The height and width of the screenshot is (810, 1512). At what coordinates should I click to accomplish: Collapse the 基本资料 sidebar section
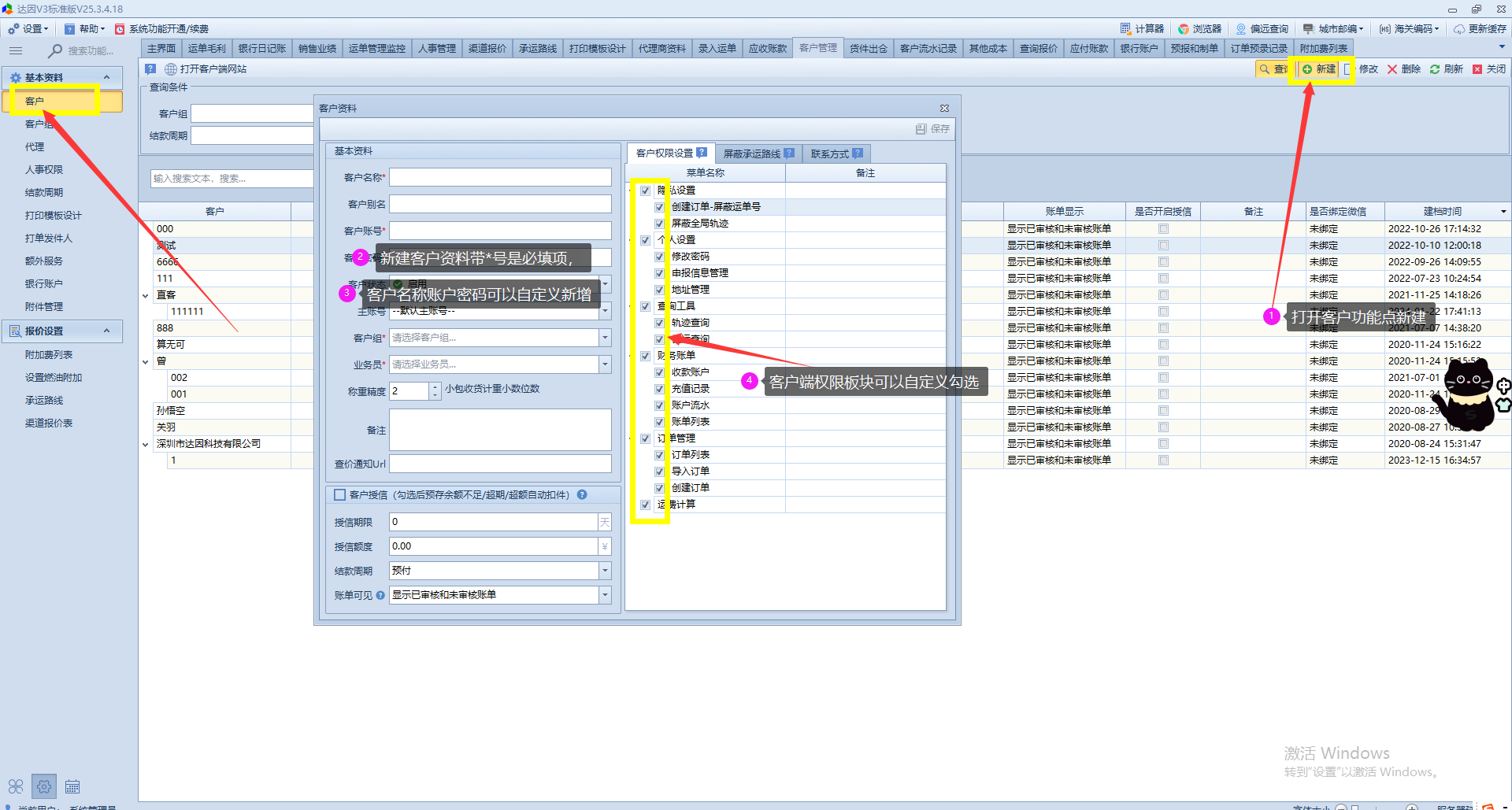(106, 77)
